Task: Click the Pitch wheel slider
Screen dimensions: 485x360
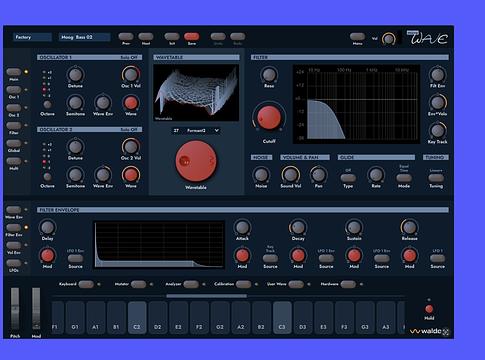Action: click(15, 309)
